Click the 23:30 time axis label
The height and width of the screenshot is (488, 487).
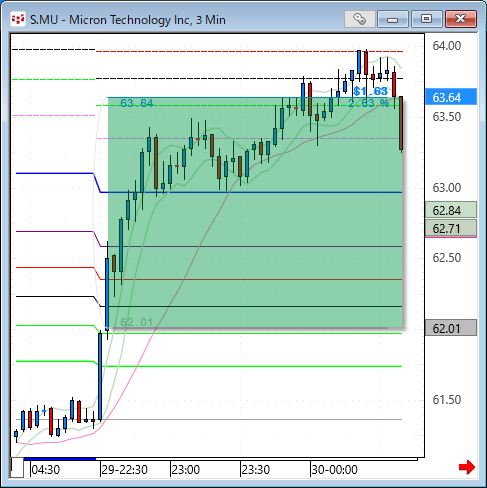(x=255, y=470)
